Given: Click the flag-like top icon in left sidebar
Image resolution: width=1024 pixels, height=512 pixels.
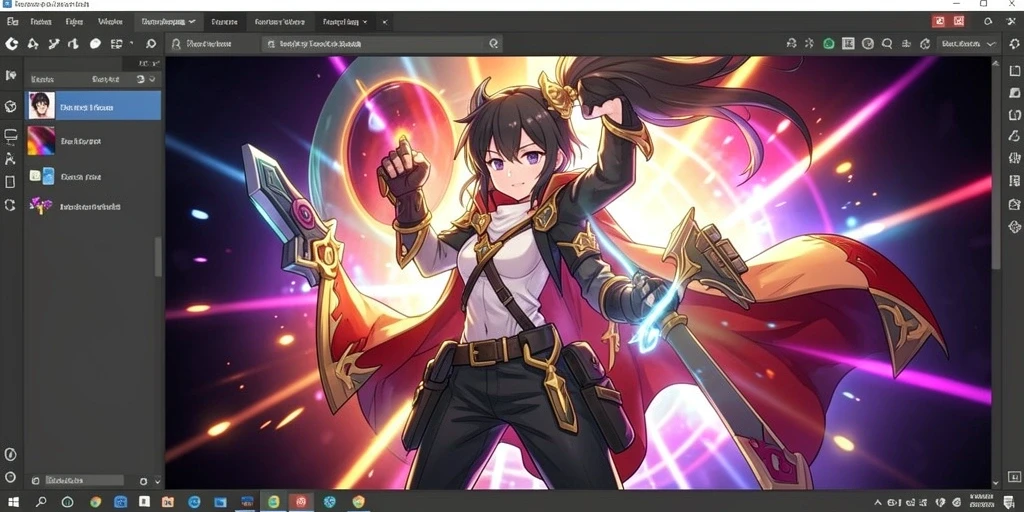Looking at the screenshot, I should 10,75.
